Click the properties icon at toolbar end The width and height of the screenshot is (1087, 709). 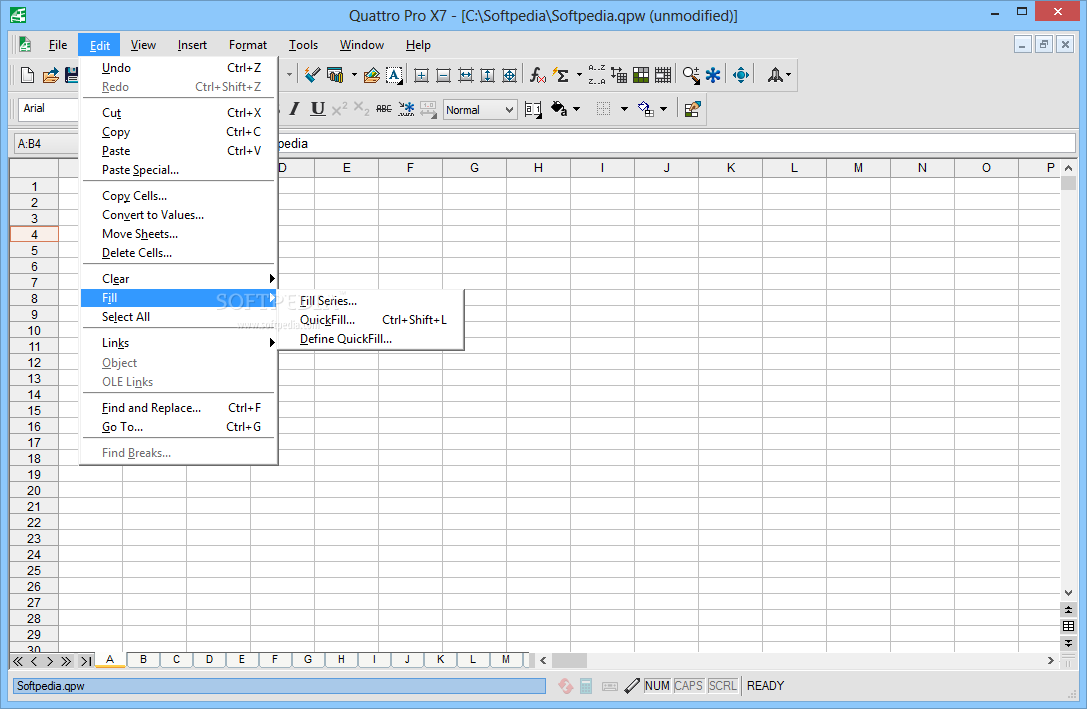[692, 109]
